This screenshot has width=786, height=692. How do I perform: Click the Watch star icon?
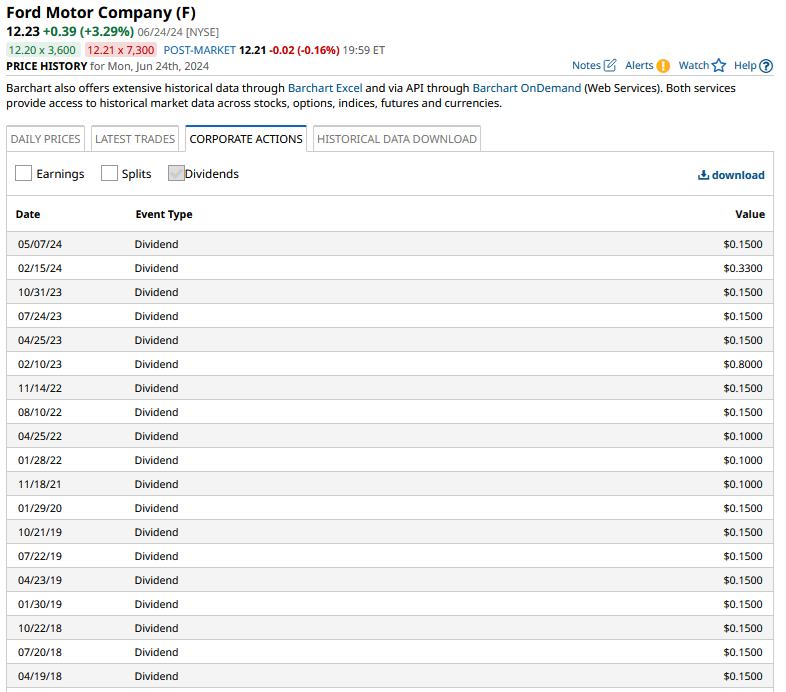[718, 66]
